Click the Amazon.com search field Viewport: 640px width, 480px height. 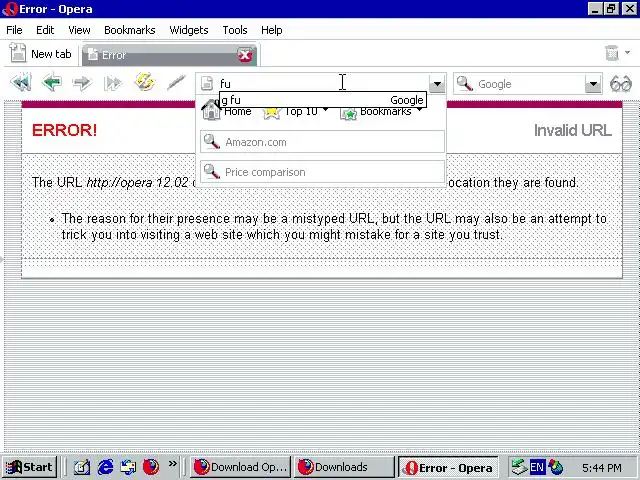(322, 142)
